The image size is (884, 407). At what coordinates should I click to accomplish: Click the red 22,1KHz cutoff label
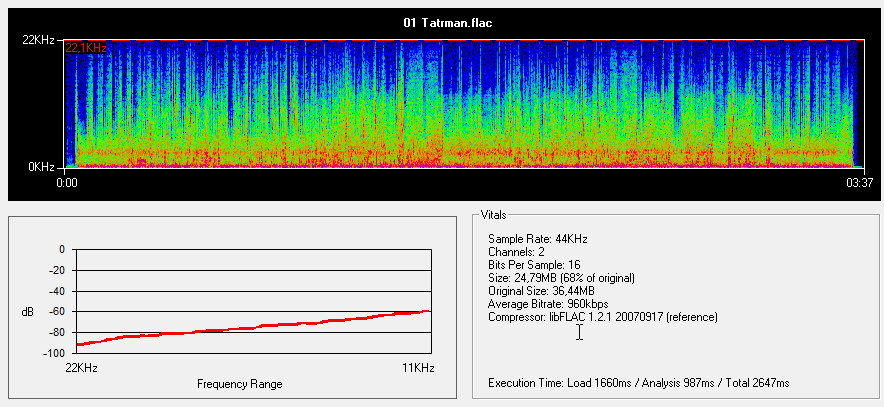[85, 47]
